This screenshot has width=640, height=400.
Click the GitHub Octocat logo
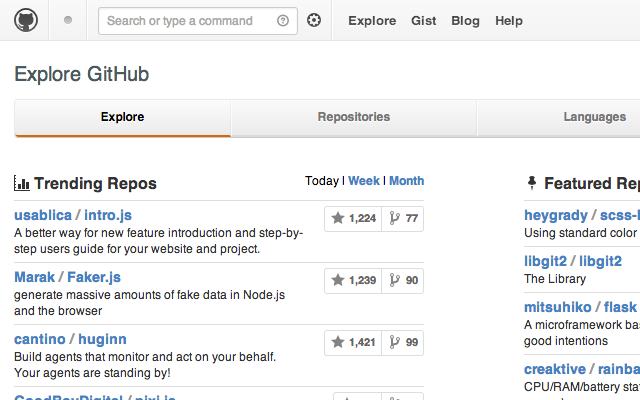tap(26, 20)
